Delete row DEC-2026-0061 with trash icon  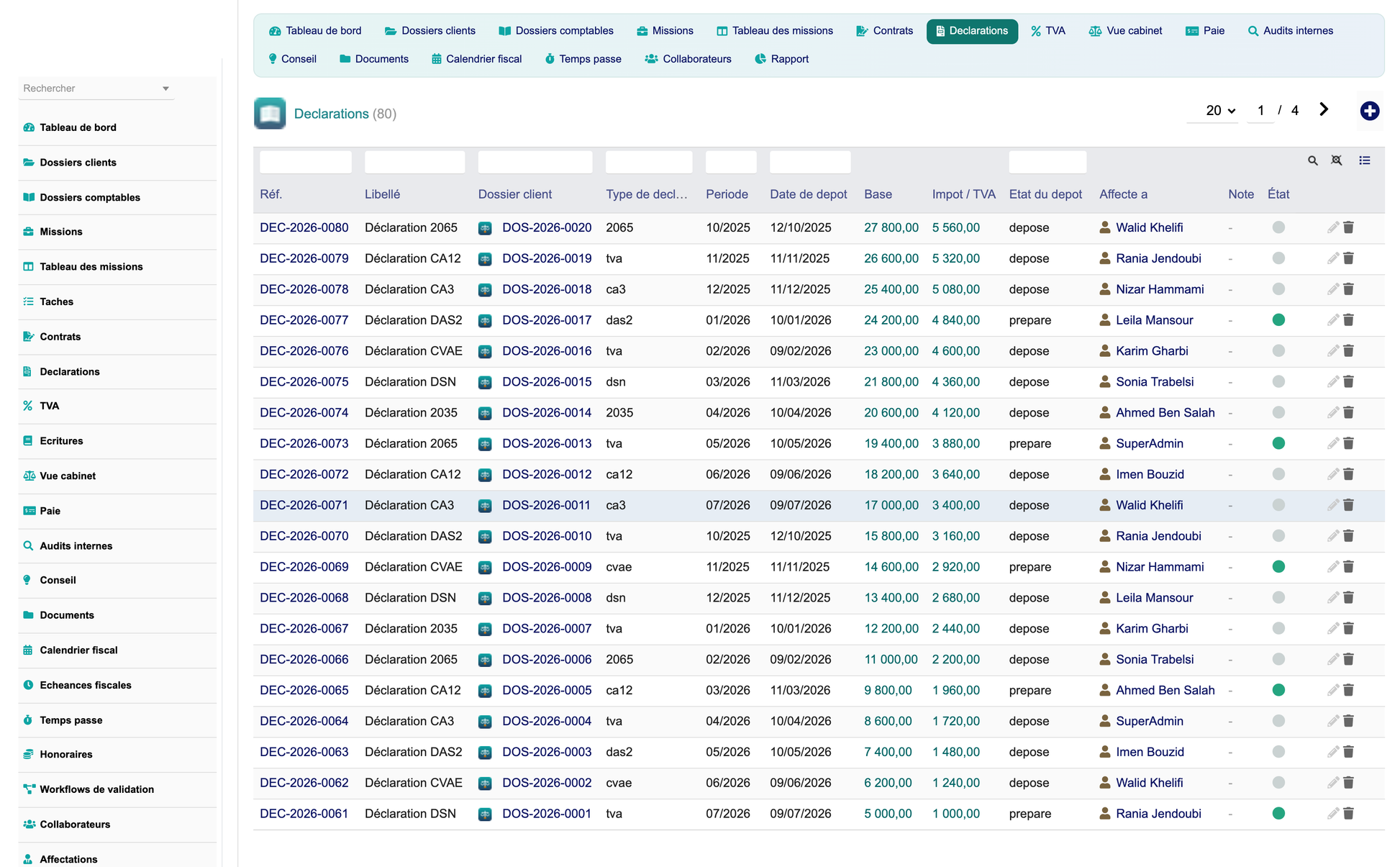[x=1349, y=814]
